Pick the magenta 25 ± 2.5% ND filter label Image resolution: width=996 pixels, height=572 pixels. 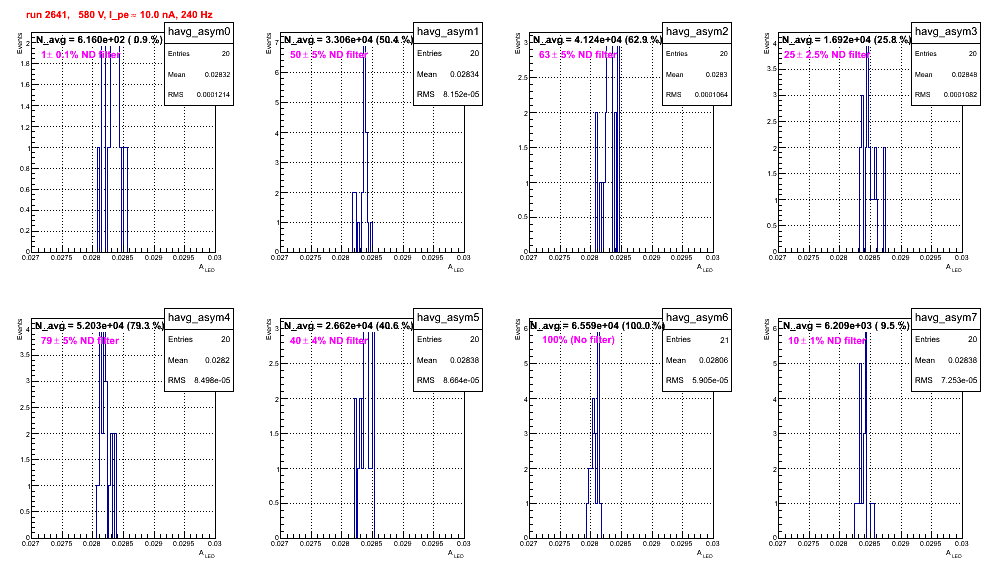826,55
